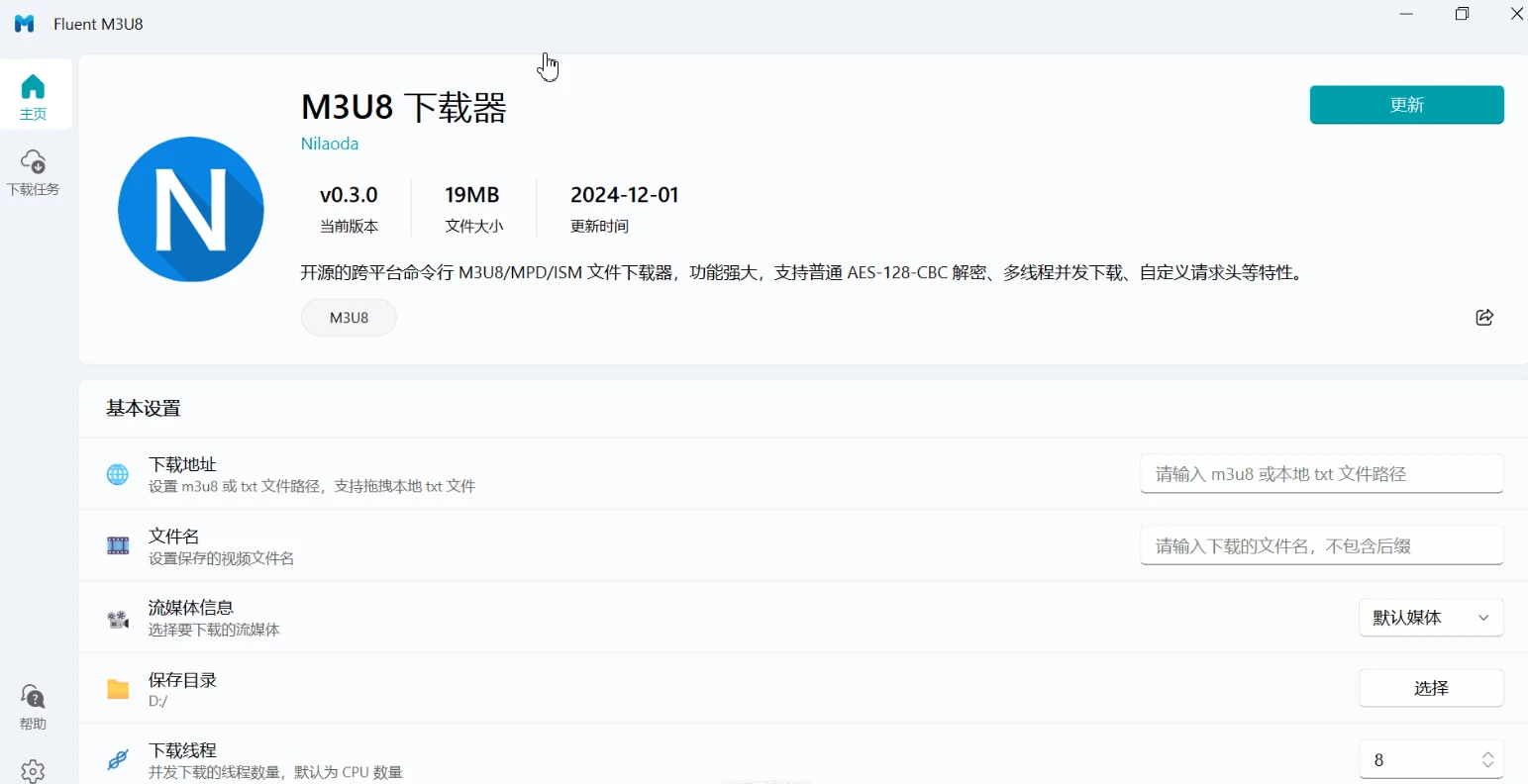1528x784 pixels.
Task: Click the camera icon beside 流媒体信息
Action: pos(118,619)
